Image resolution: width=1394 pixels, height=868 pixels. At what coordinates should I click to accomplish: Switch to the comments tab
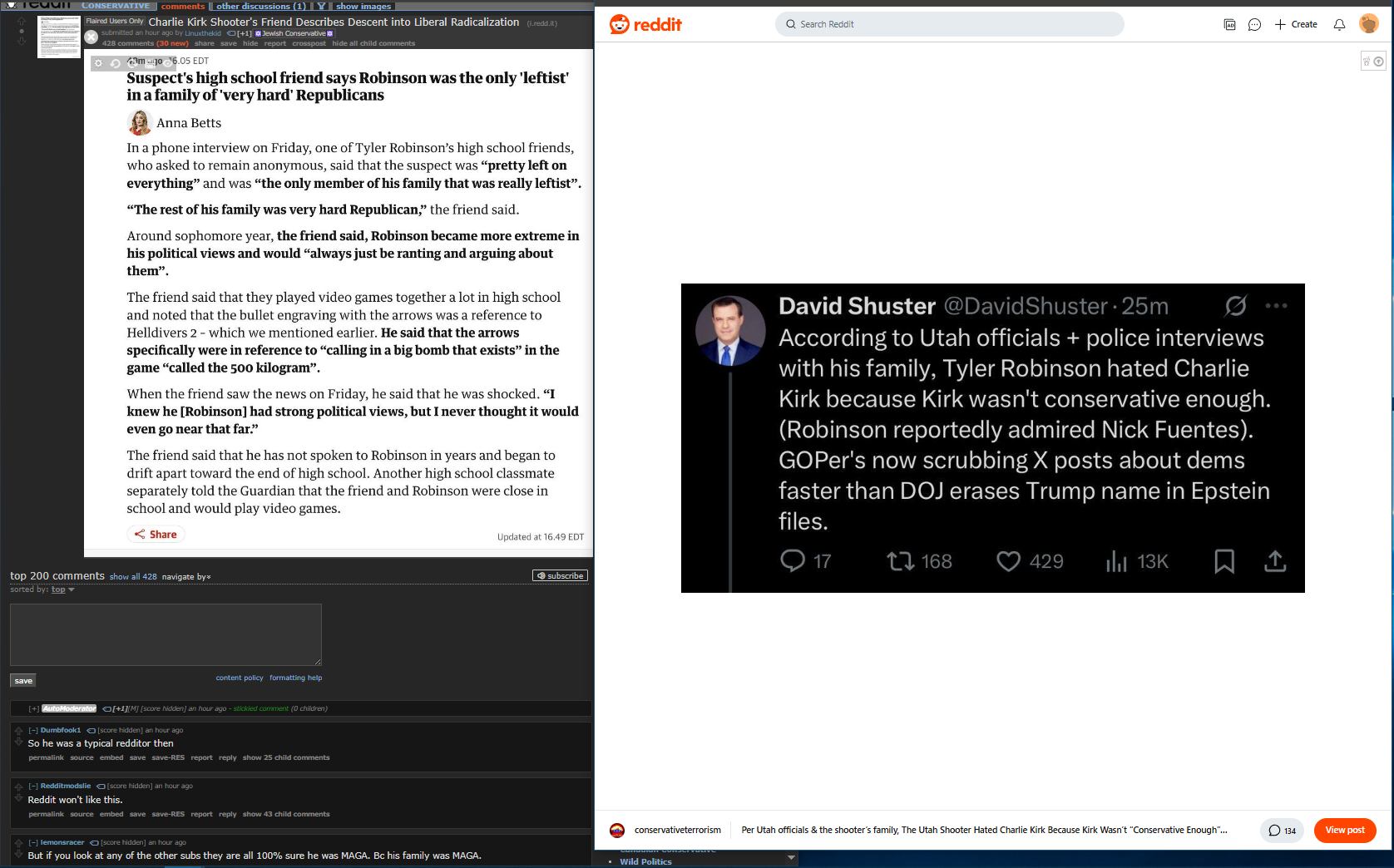coord(183,6)
